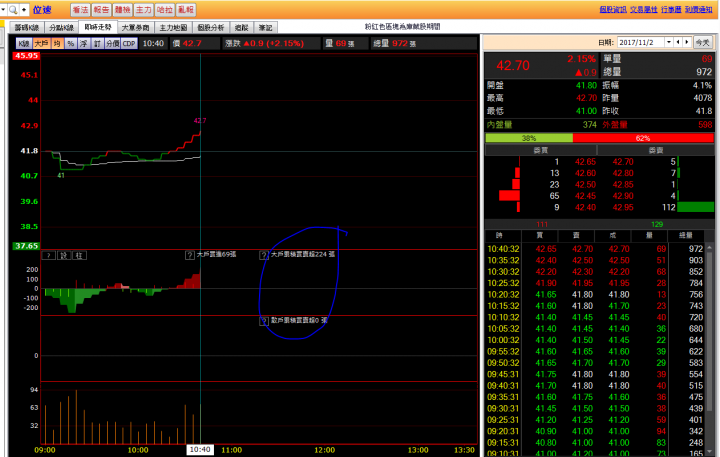Viewport: 720px width, 457px height.
Task: Open the 看法 button in orange toolbar
Action: (80, 10)
